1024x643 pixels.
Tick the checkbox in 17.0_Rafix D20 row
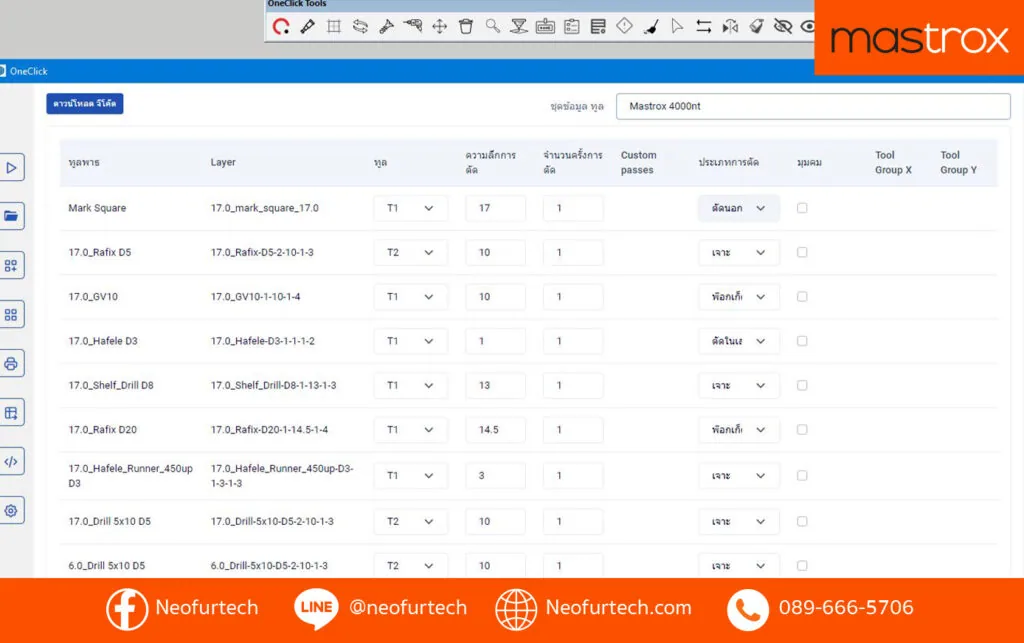coord(802,430)
